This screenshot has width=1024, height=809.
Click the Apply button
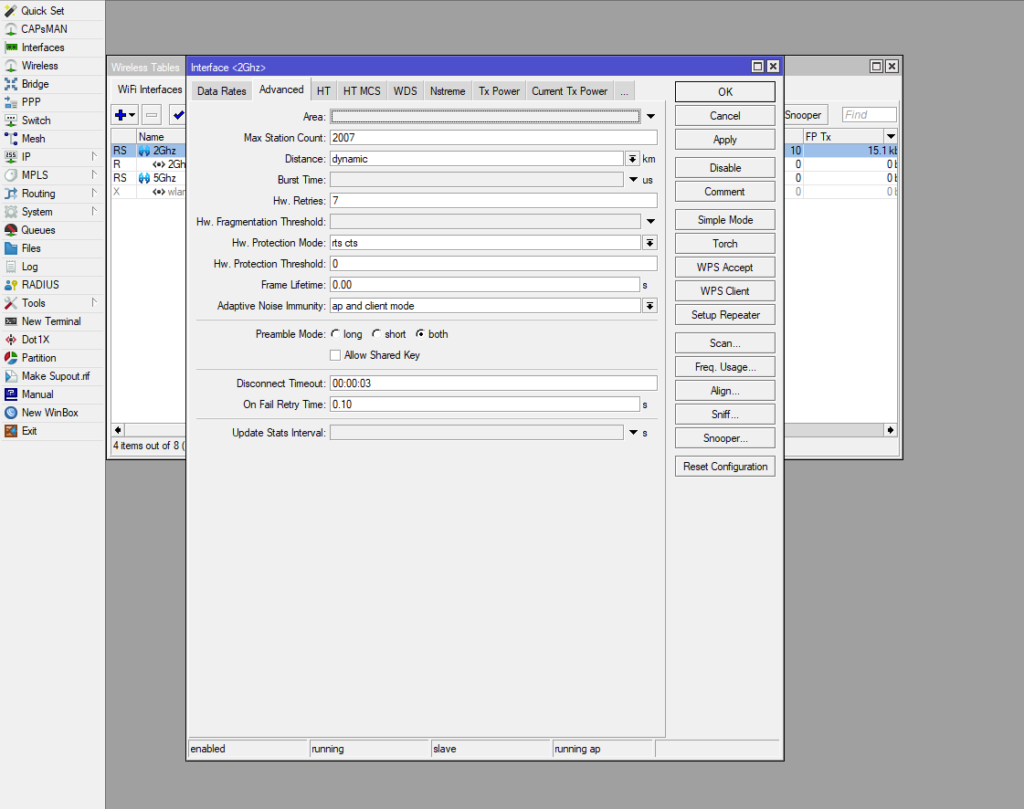pyautogui.click(x=725, y=140)
